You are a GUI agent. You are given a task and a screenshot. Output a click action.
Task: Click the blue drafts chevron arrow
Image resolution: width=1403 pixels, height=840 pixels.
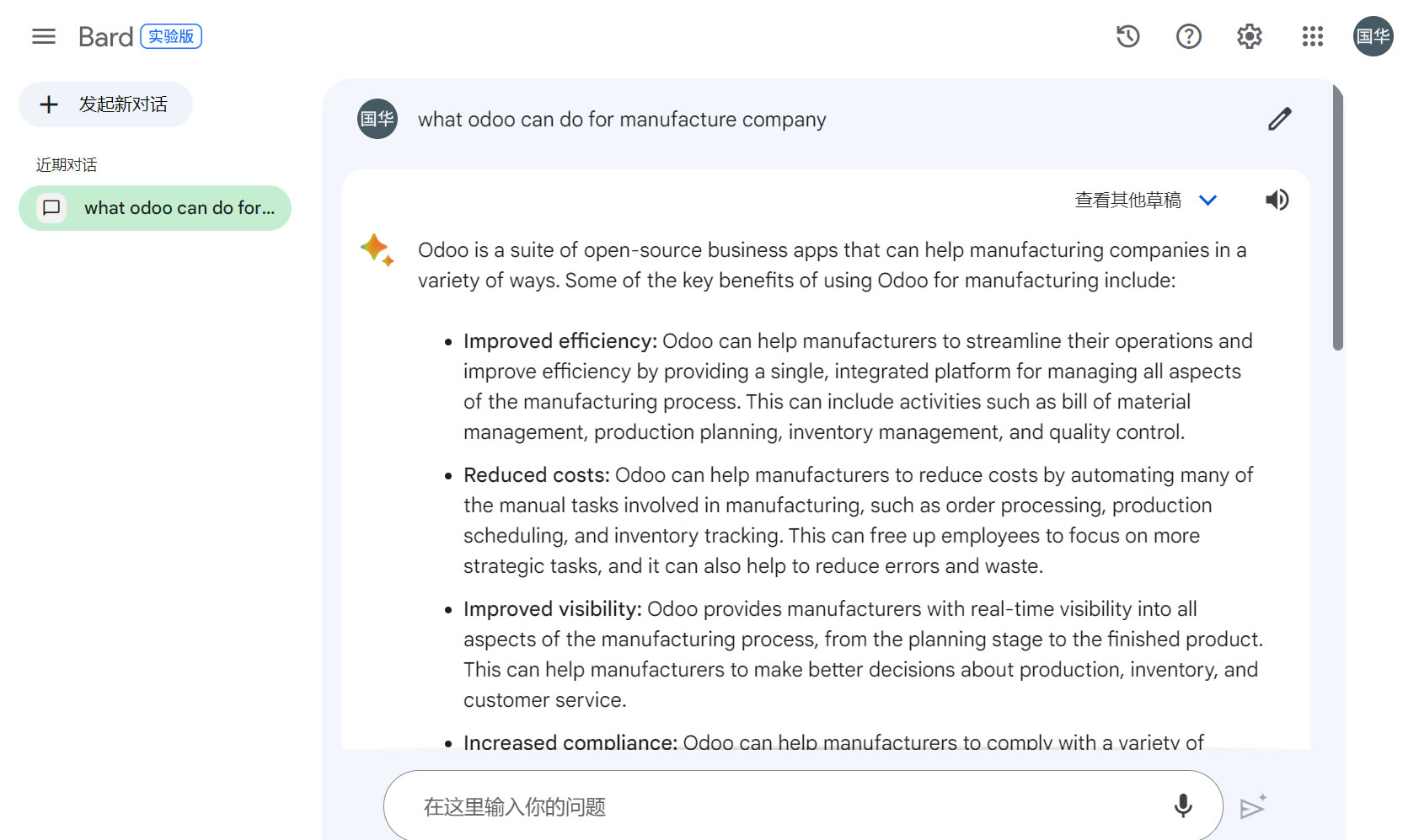coord(1208,200)
